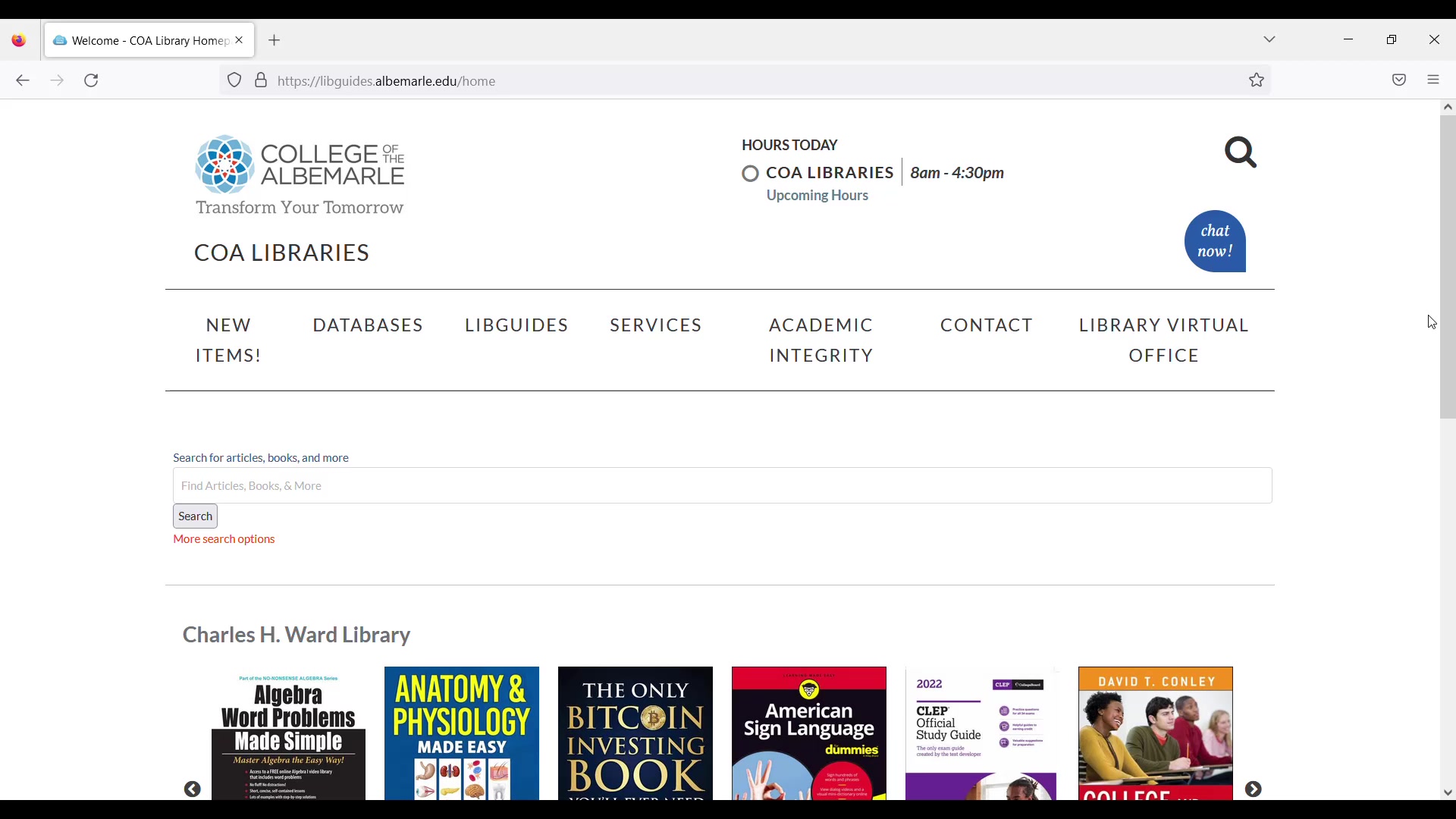Show next books in carousel

click(1254, 789)
